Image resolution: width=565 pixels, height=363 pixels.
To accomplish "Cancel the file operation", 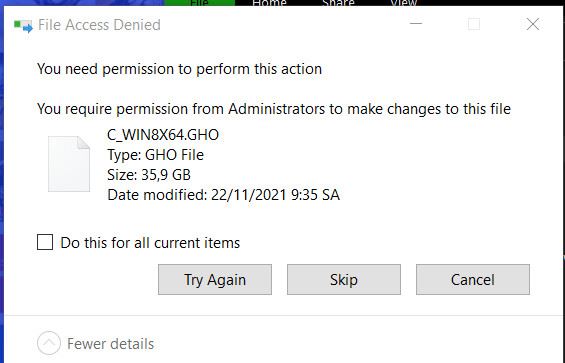I will point(473,279).
